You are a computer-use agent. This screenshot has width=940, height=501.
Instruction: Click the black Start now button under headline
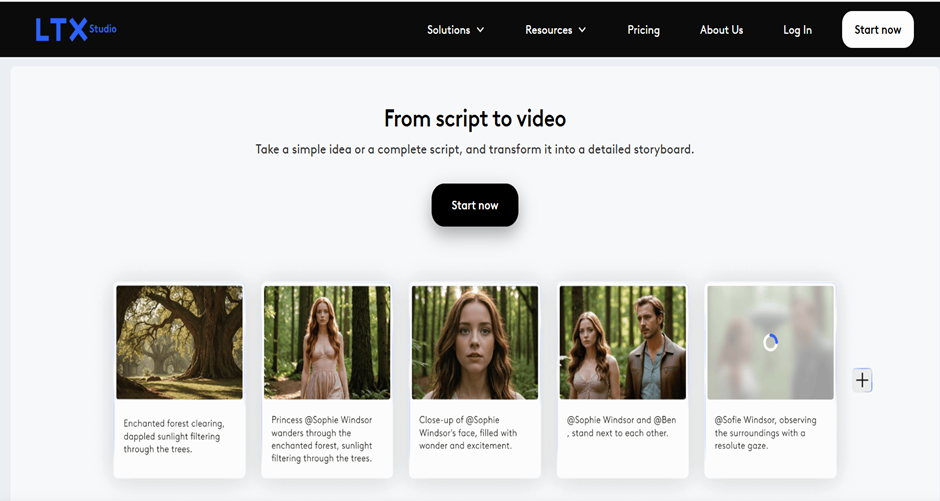click(x=475, y=205)
